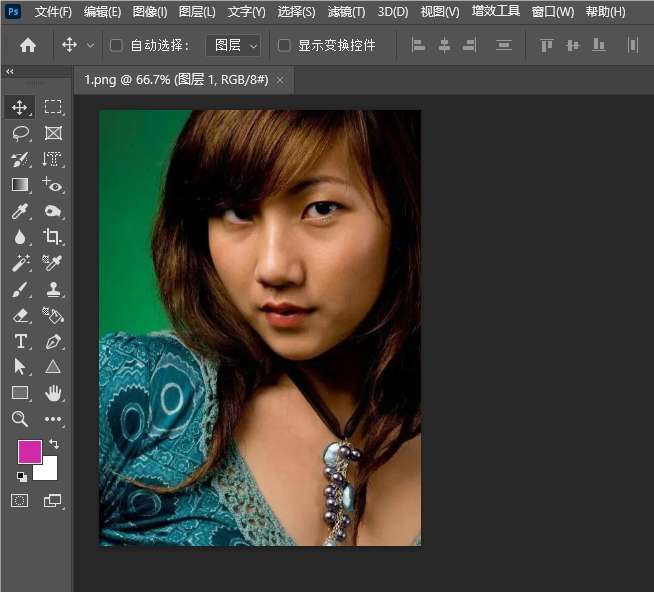
Task: Open the 图像(I) menu
Action: 150,12
